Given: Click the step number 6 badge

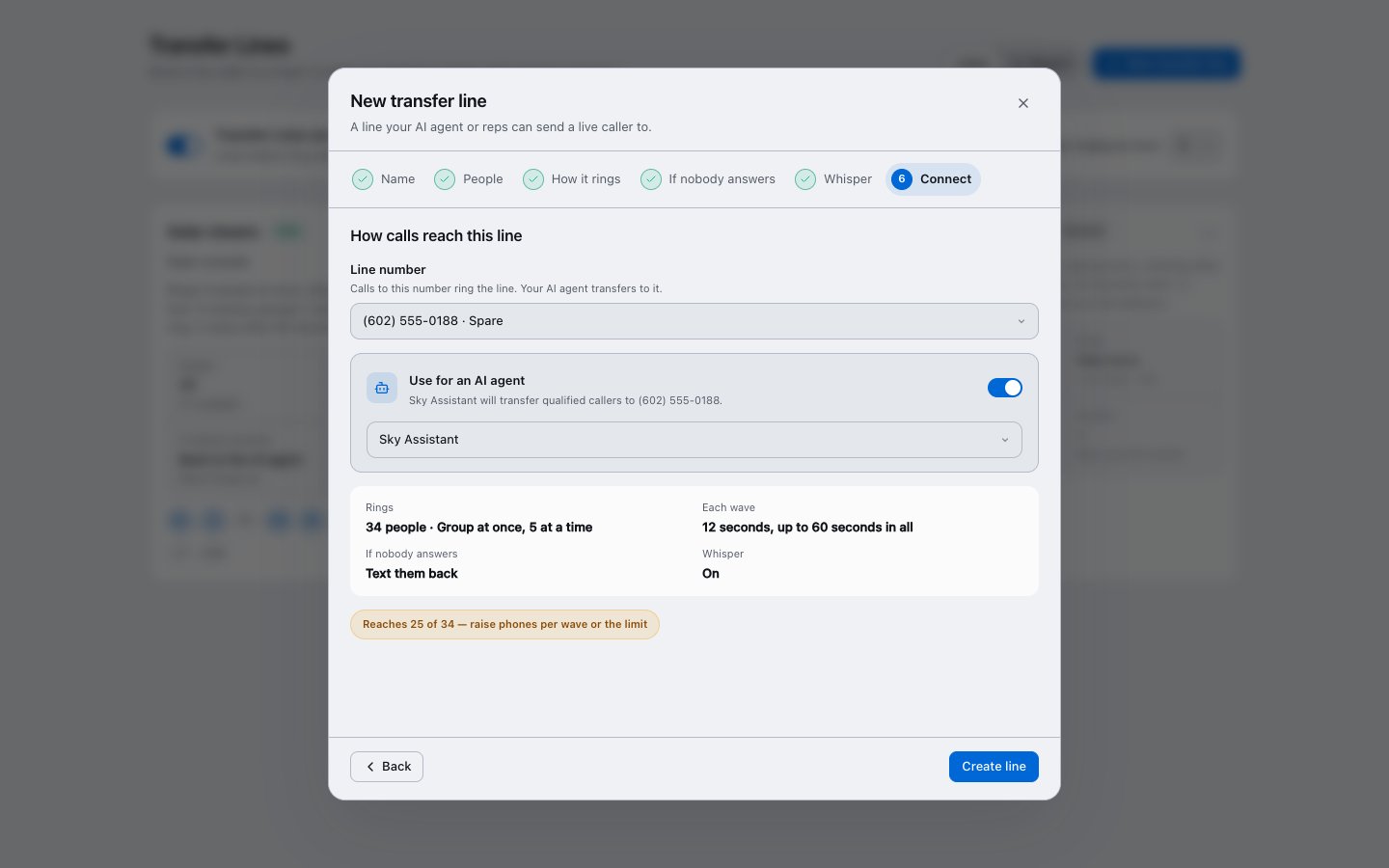Looking at the screenshot, I should pos(902,179).
